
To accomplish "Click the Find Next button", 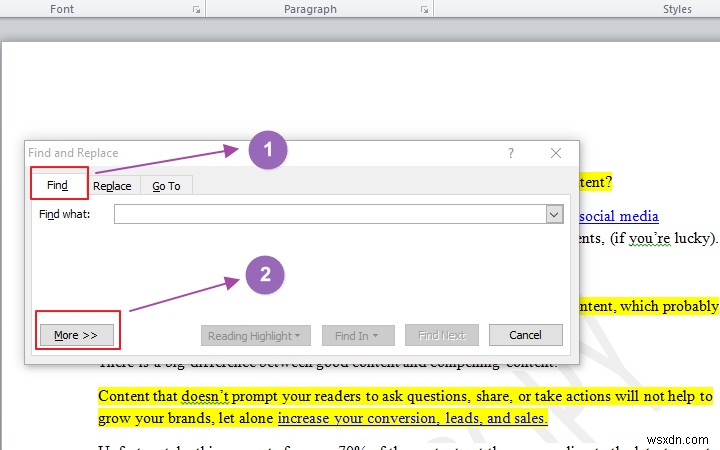I will point(442,335).
